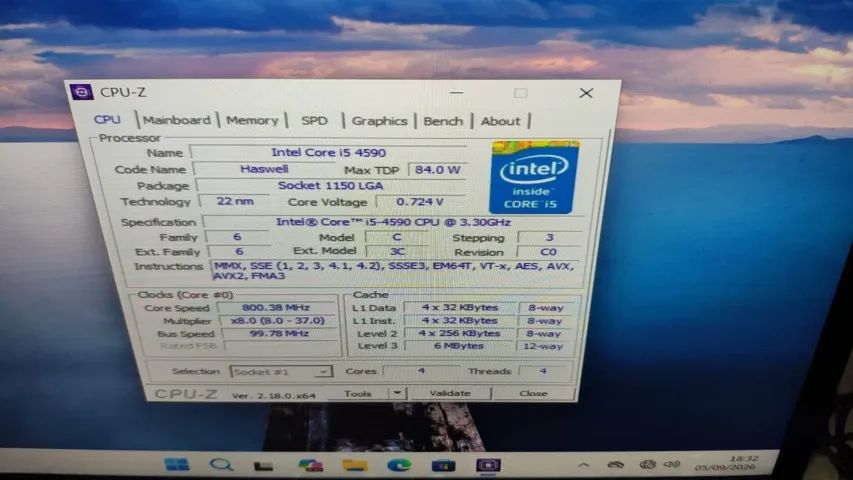The width and height of the screenshot is (853, 480).
Task: Click the Max TDP value 84.0 W
Action: coord(437,170)
